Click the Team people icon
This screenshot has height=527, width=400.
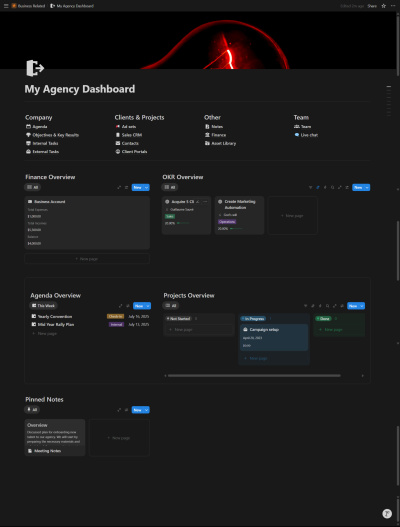[x=296, y=127]
